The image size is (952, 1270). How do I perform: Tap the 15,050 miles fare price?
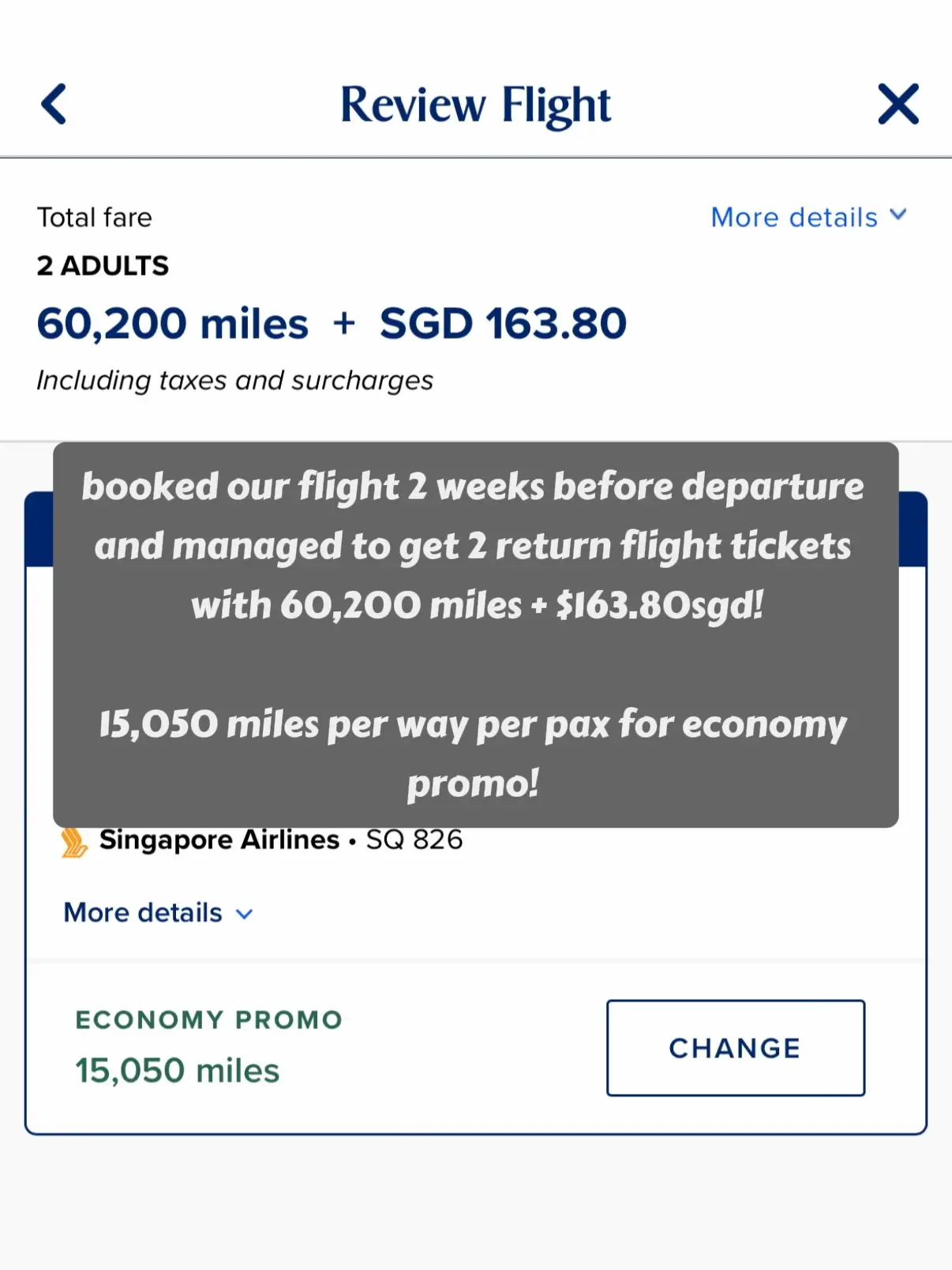[178, 1071]
